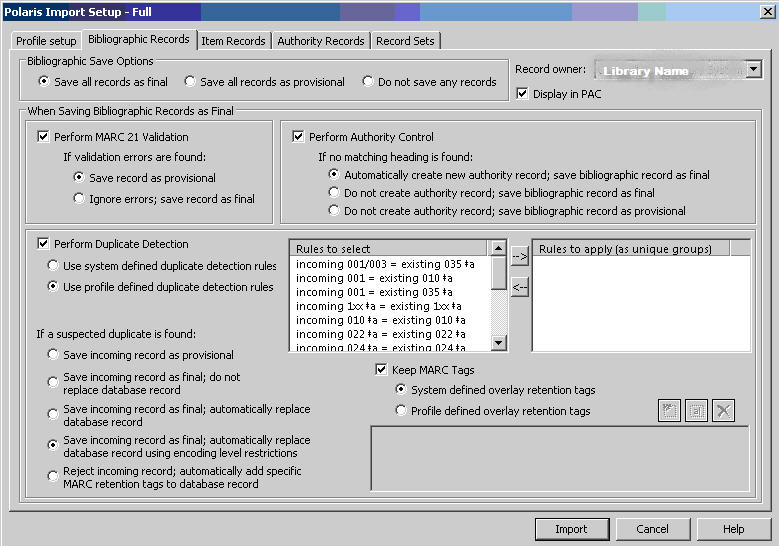The image size is (779, 546).
Task: Select Do not create authority record; save as provisional
Action: [334, 210]
